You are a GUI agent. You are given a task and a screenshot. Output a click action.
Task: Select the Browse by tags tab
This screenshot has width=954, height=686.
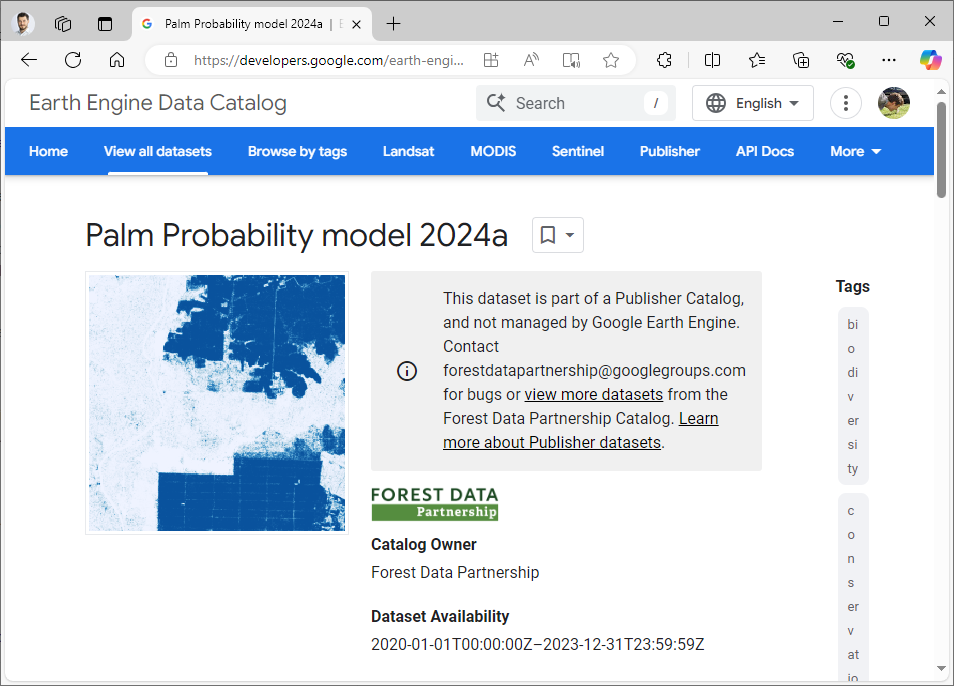pyautogui.click(x=297, y=151)
